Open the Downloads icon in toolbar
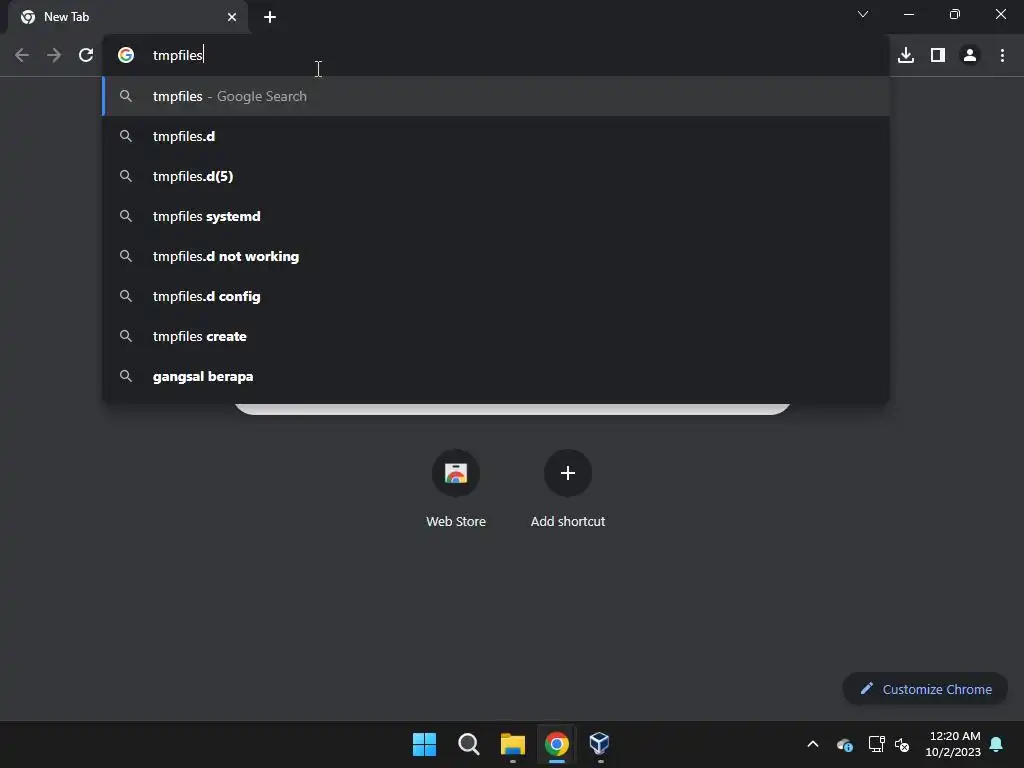The height and width of the screenshot is (768, 1024). point(906,56)
